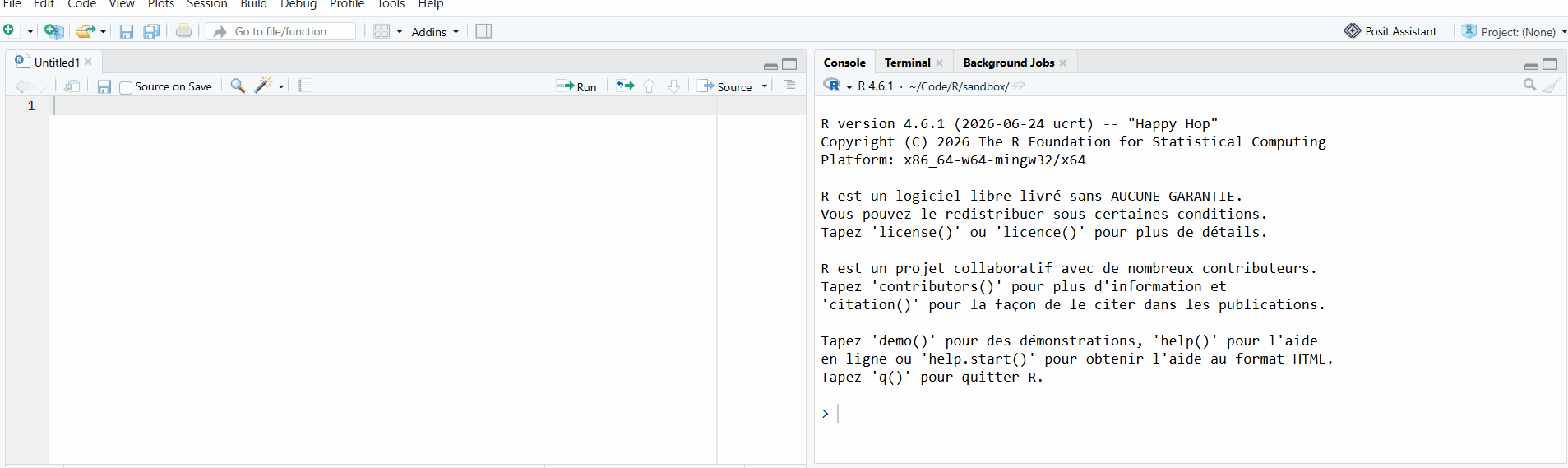Open the Plots menu

tap(161, 4)
